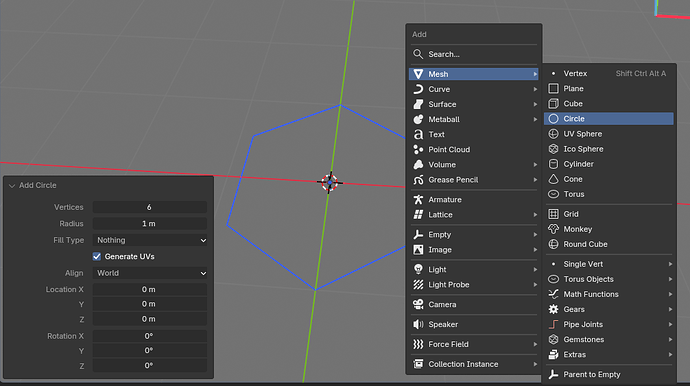
Task: Click the Force Field icon
Action: tap(418, 344)
